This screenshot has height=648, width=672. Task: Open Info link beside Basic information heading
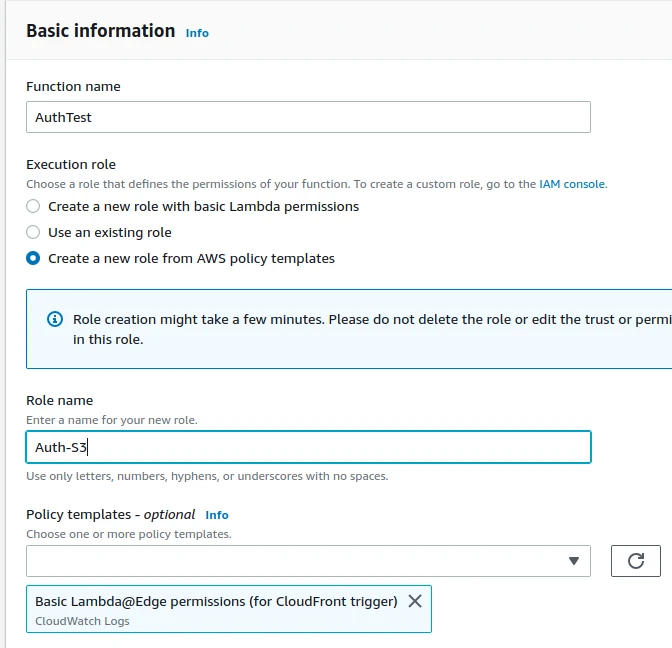[x=197, y=33]
